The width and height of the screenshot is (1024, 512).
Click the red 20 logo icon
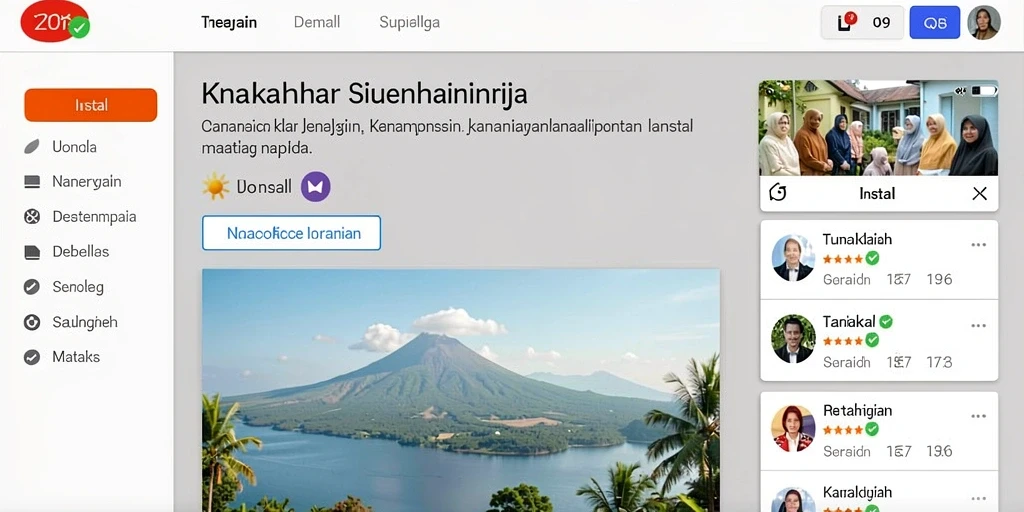55,22
